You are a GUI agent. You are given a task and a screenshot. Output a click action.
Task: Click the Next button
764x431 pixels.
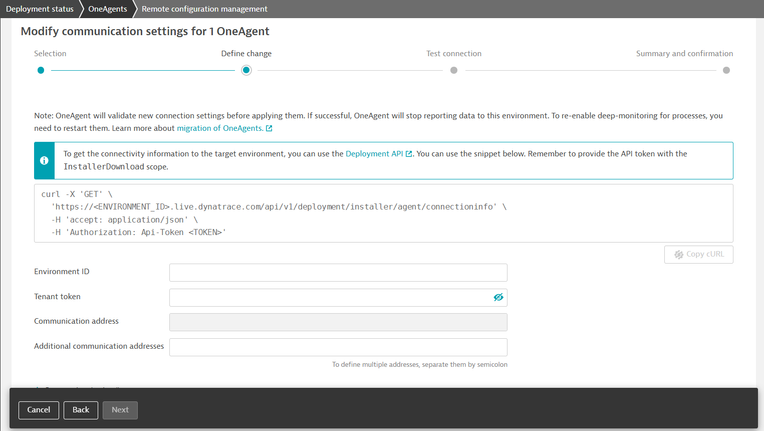click(120, 410)
